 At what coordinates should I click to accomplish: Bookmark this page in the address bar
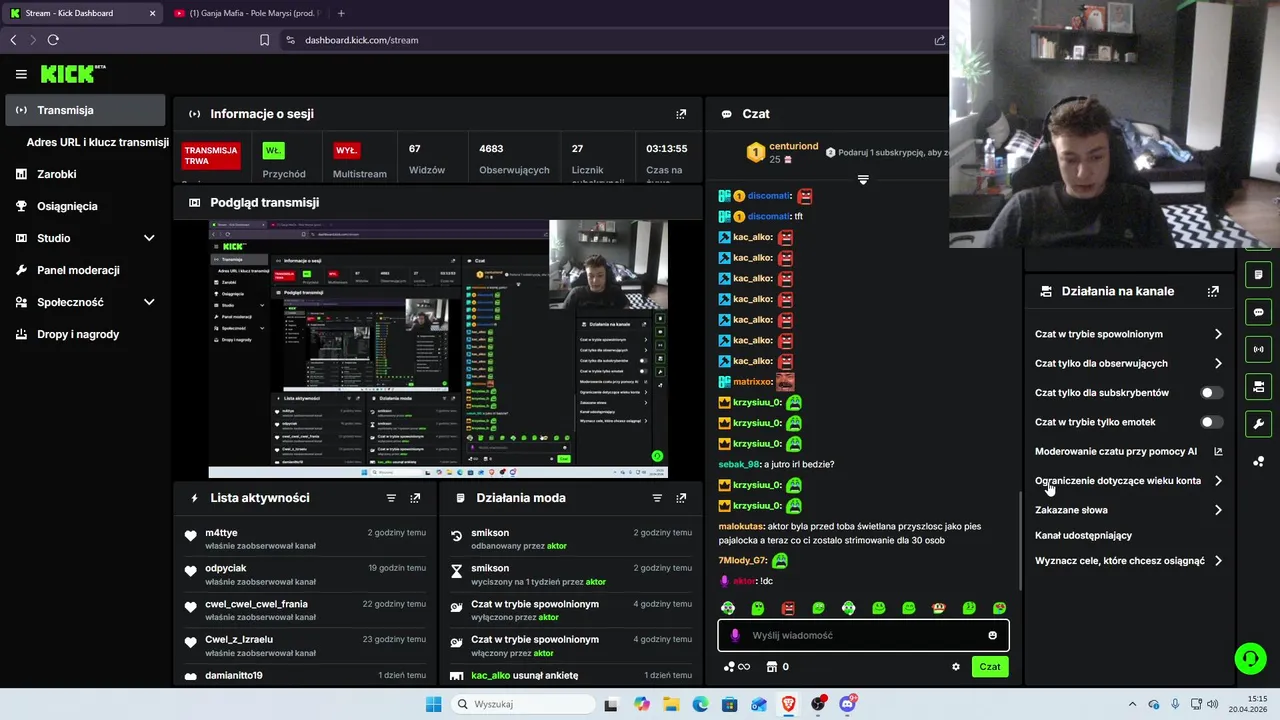(x=264, y=40)
